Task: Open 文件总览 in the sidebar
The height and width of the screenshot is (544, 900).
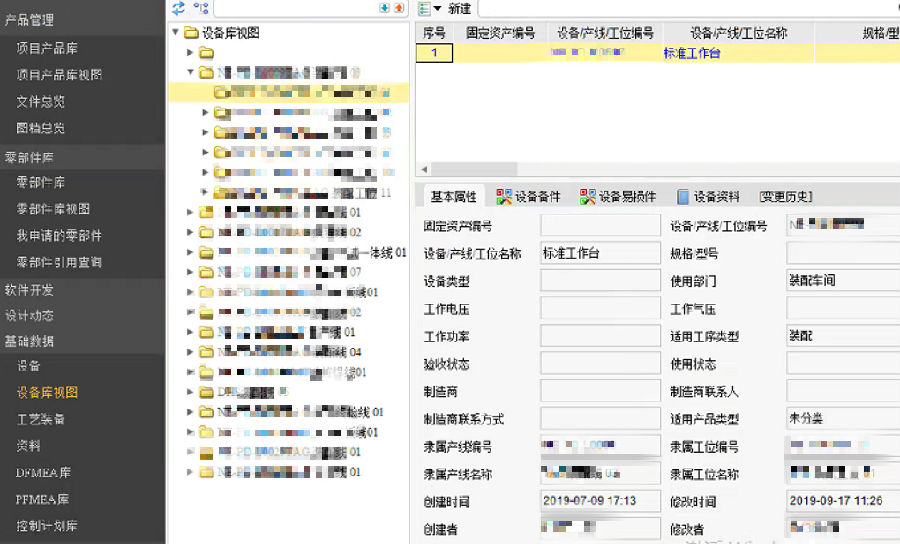Action: pyautogui.click(x=40, y=102)
